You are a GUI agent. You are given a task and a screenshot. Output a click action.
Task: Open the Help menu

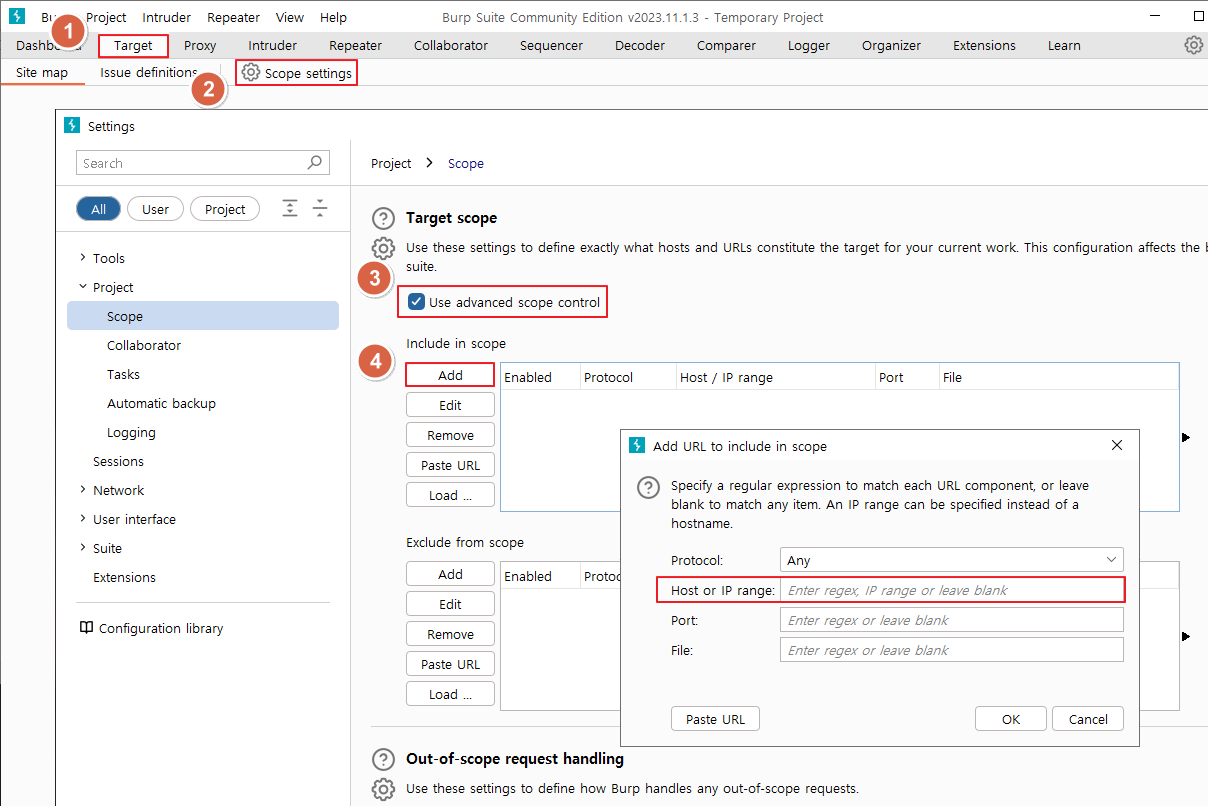333,17
